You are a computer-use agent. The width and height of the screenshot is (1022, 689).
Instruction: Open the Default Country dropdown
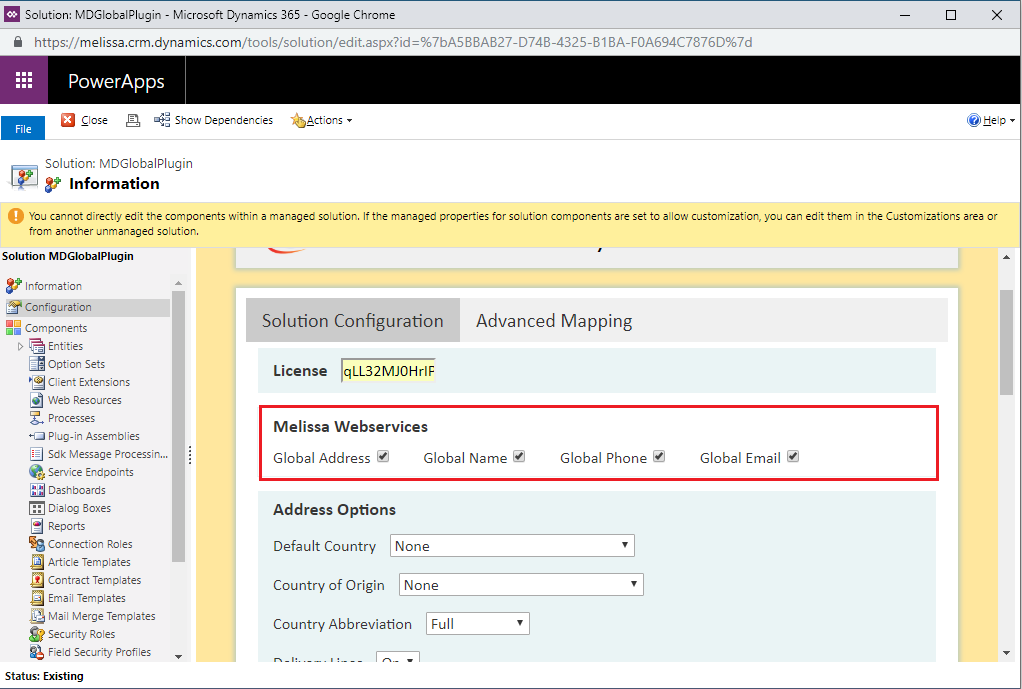pos(512,546)
